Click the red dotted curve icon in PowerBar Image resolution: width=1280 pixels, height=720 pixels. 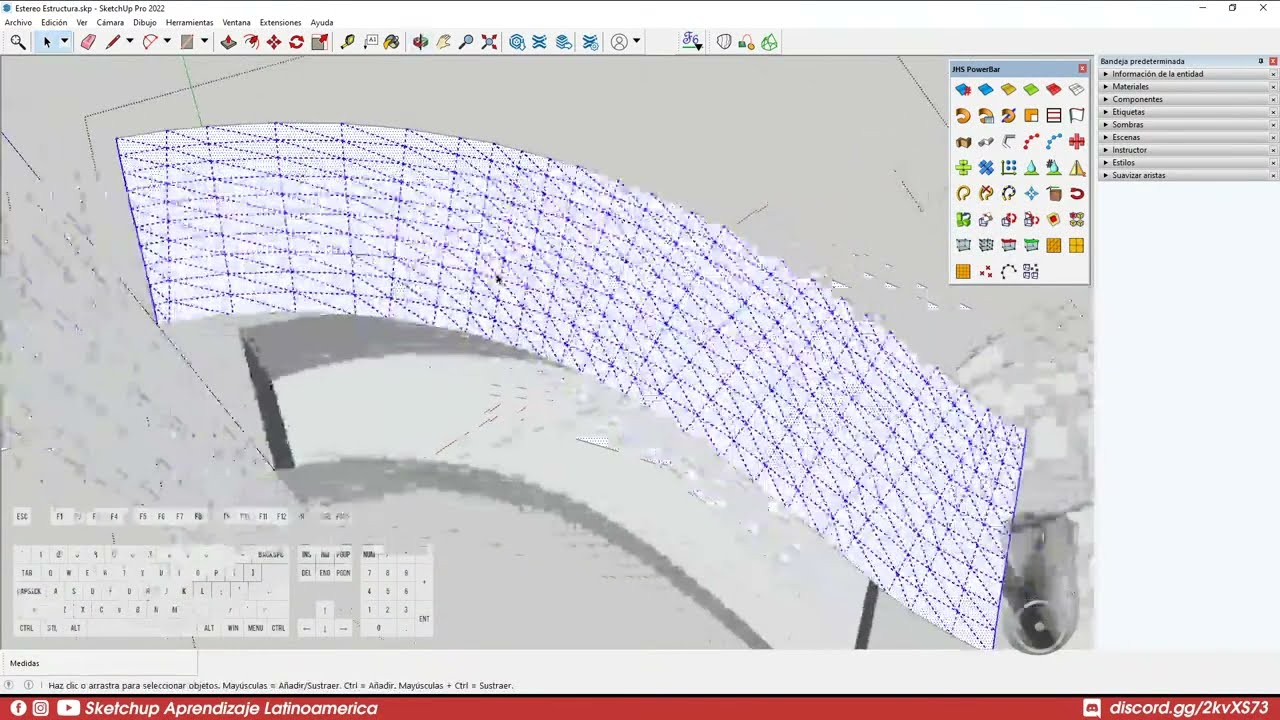point(1031,142)
